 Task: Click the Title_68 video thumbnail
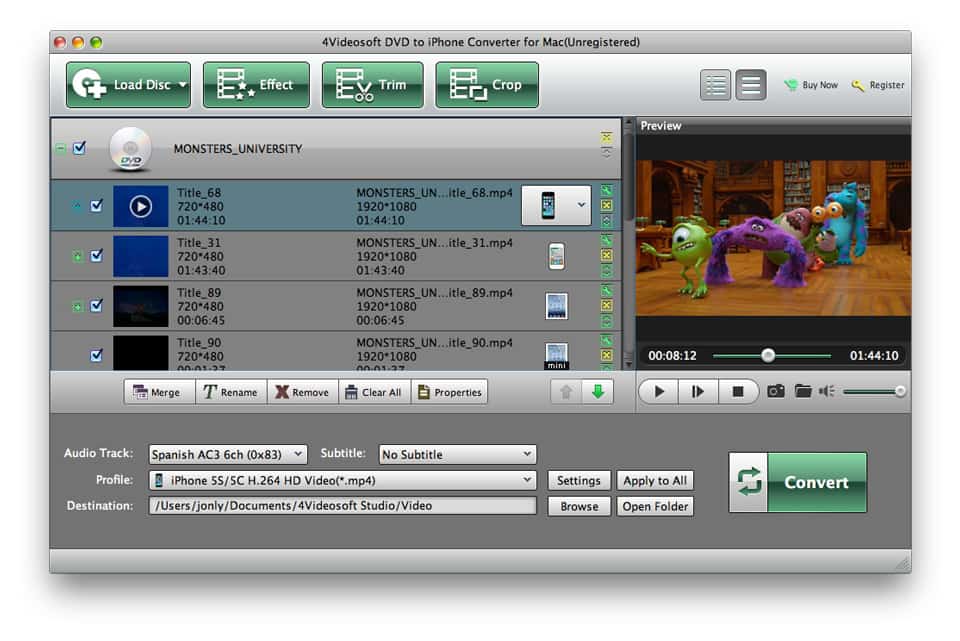140,206
